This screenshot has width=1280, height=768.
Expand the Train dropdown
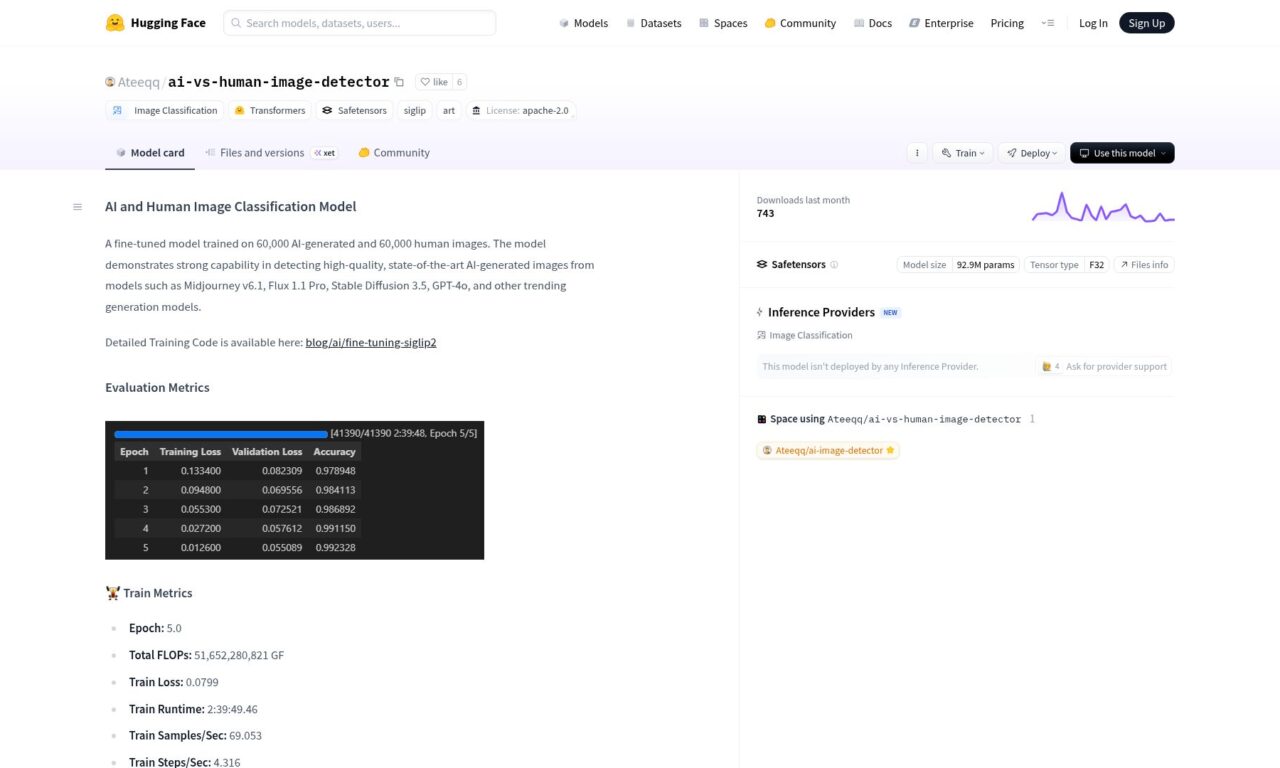click(963, 153)
